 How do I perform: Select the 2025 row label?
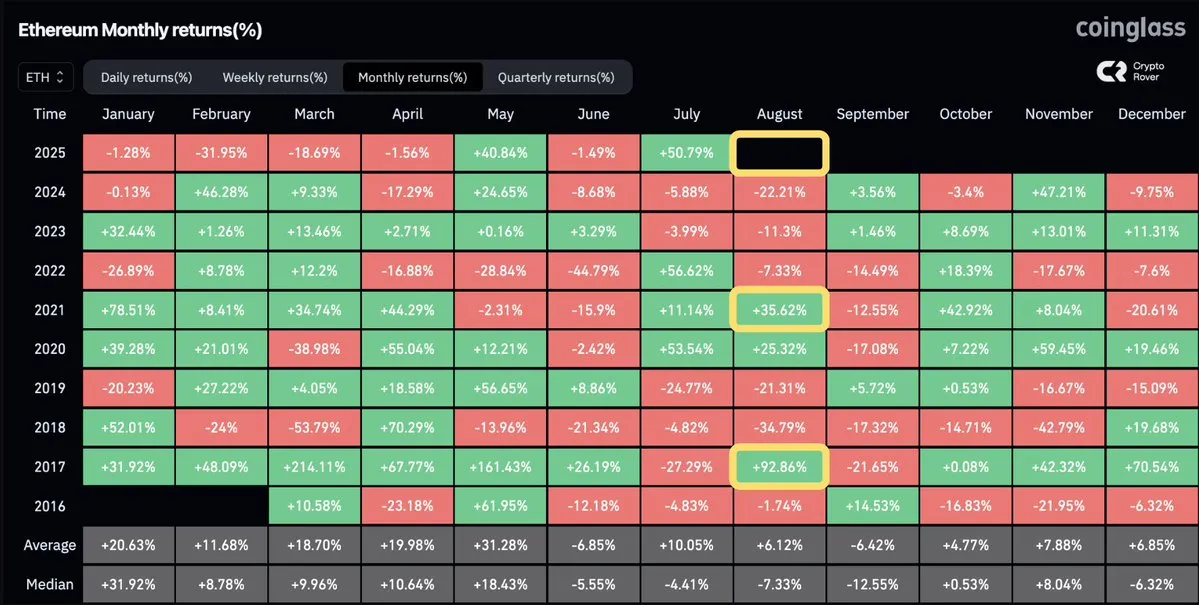point(50,154)
